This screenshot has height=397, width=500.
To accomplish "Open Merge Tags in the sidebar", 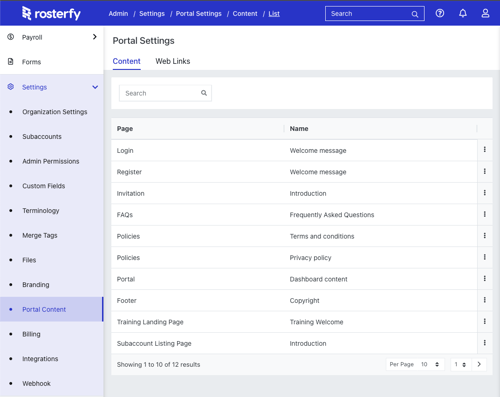I will pyautogui.click(x=40, y=235).
